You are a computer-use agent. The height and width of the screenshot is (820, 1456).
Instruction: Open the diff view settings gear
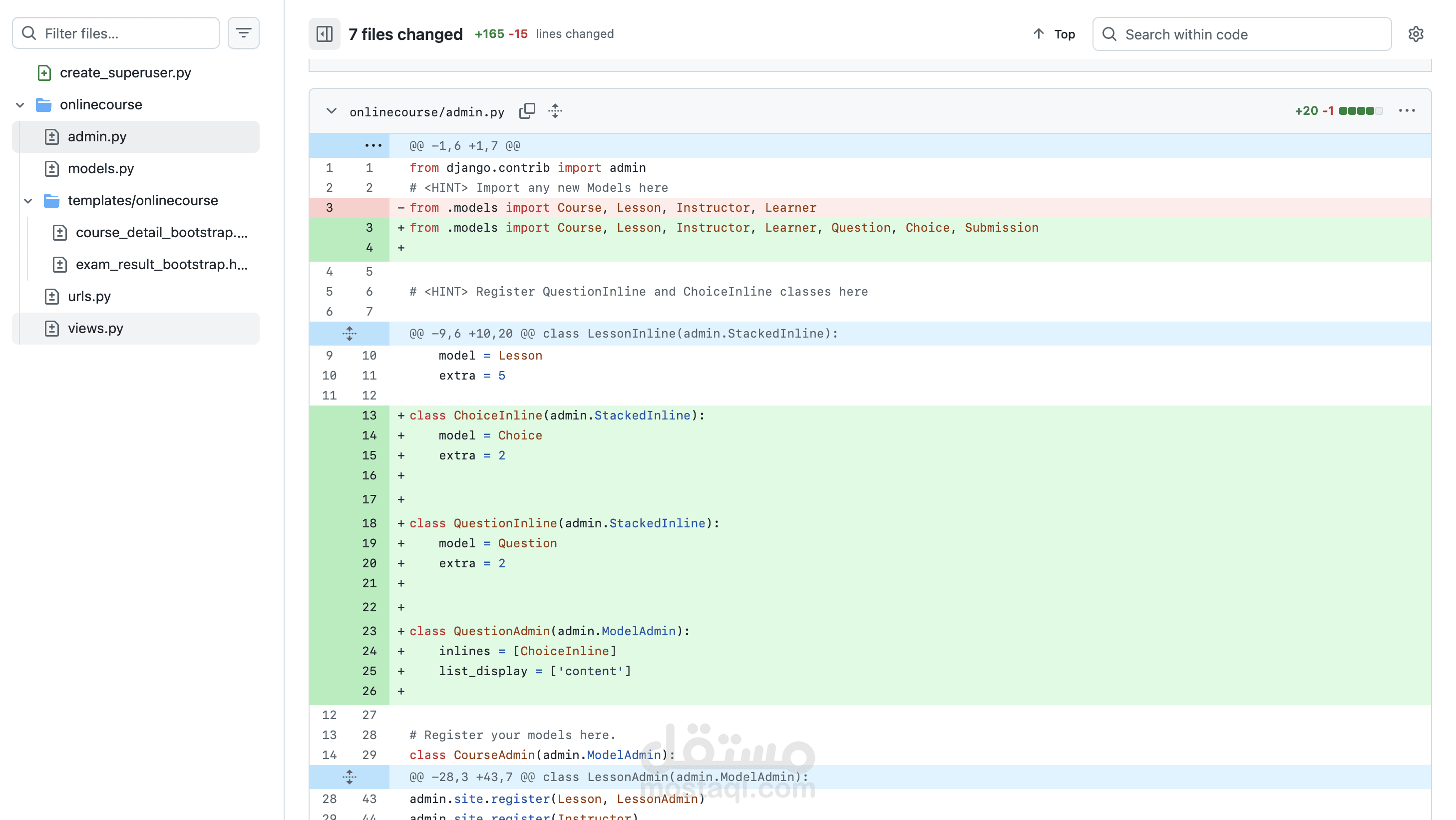[1416, 34]
